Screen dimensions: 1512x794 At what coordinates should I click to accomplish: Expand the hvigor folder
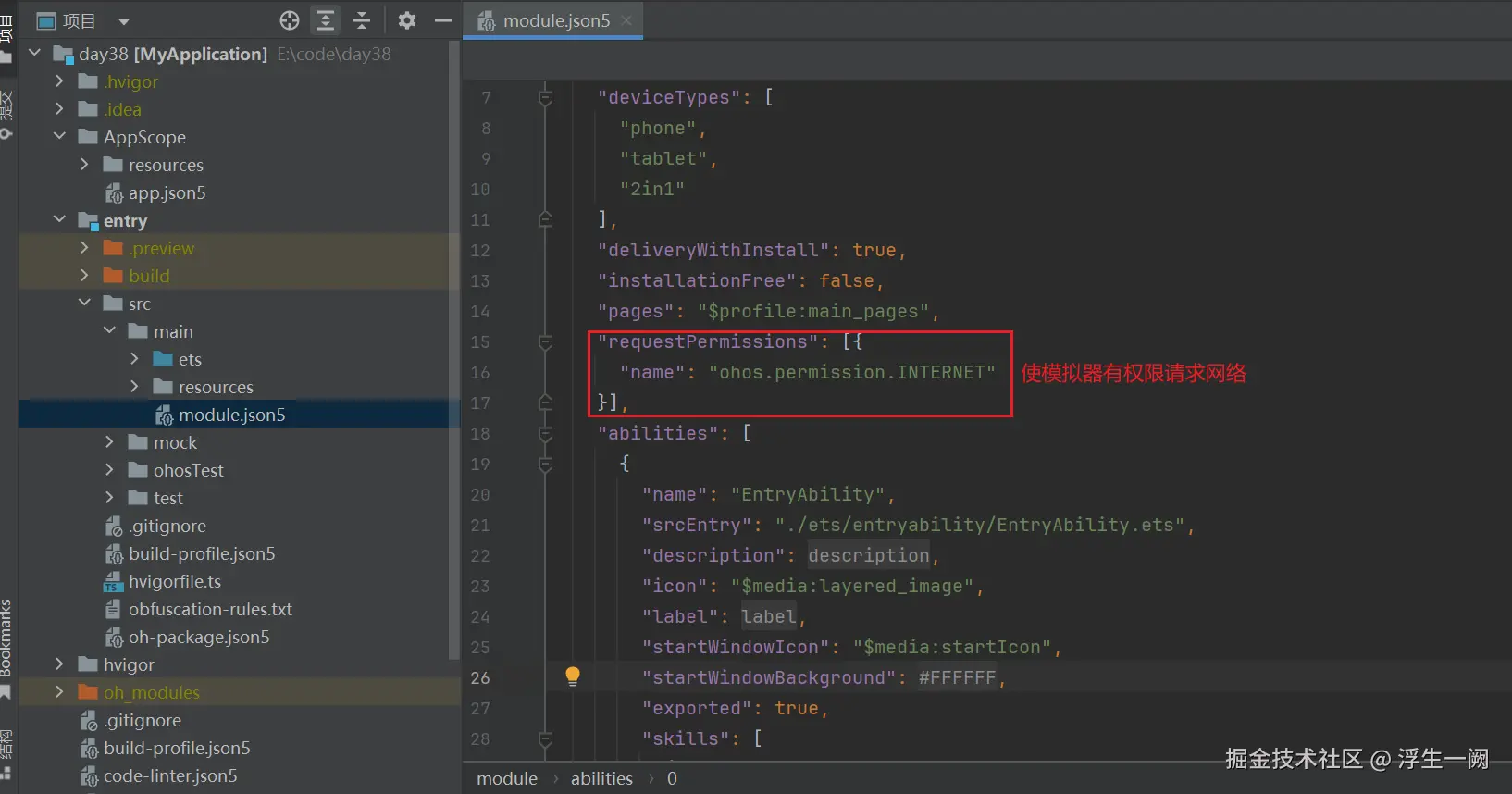point(60,664)
